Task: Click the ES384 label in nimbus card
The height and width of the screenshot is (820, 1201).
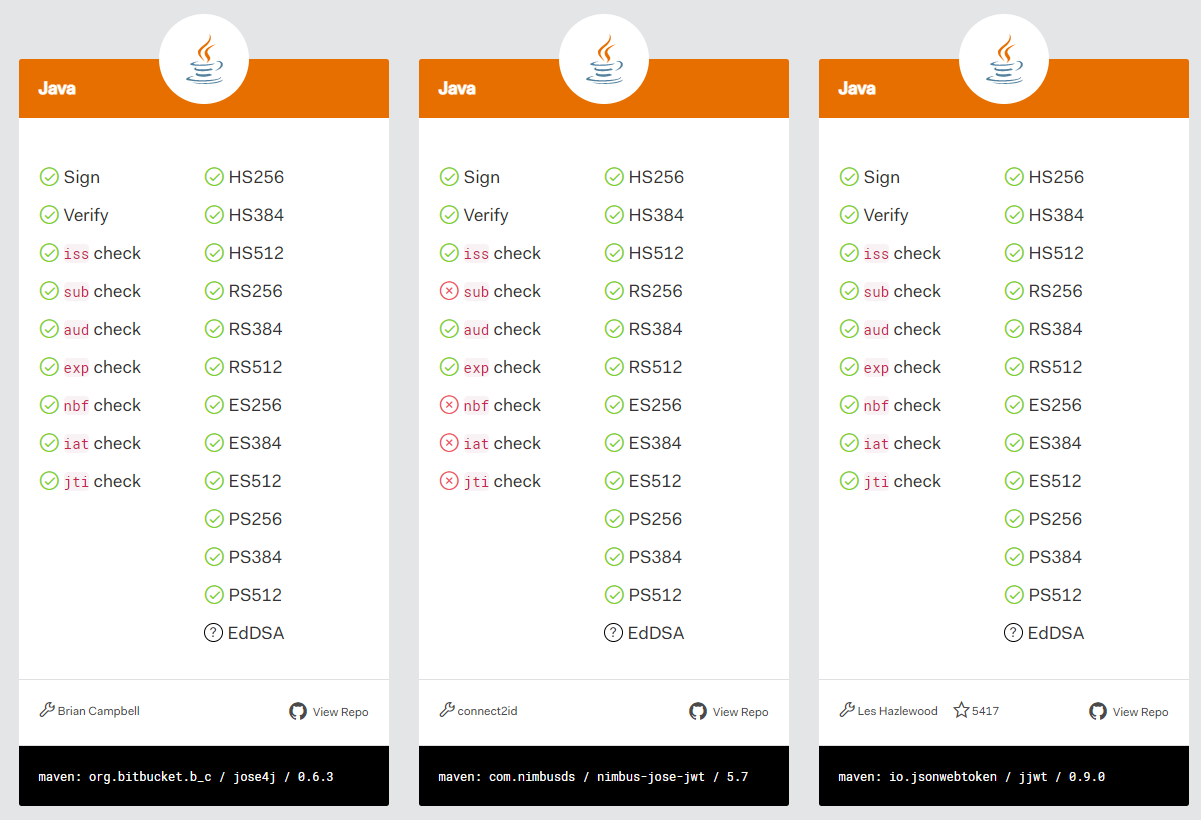Action: tap(656, 443)
